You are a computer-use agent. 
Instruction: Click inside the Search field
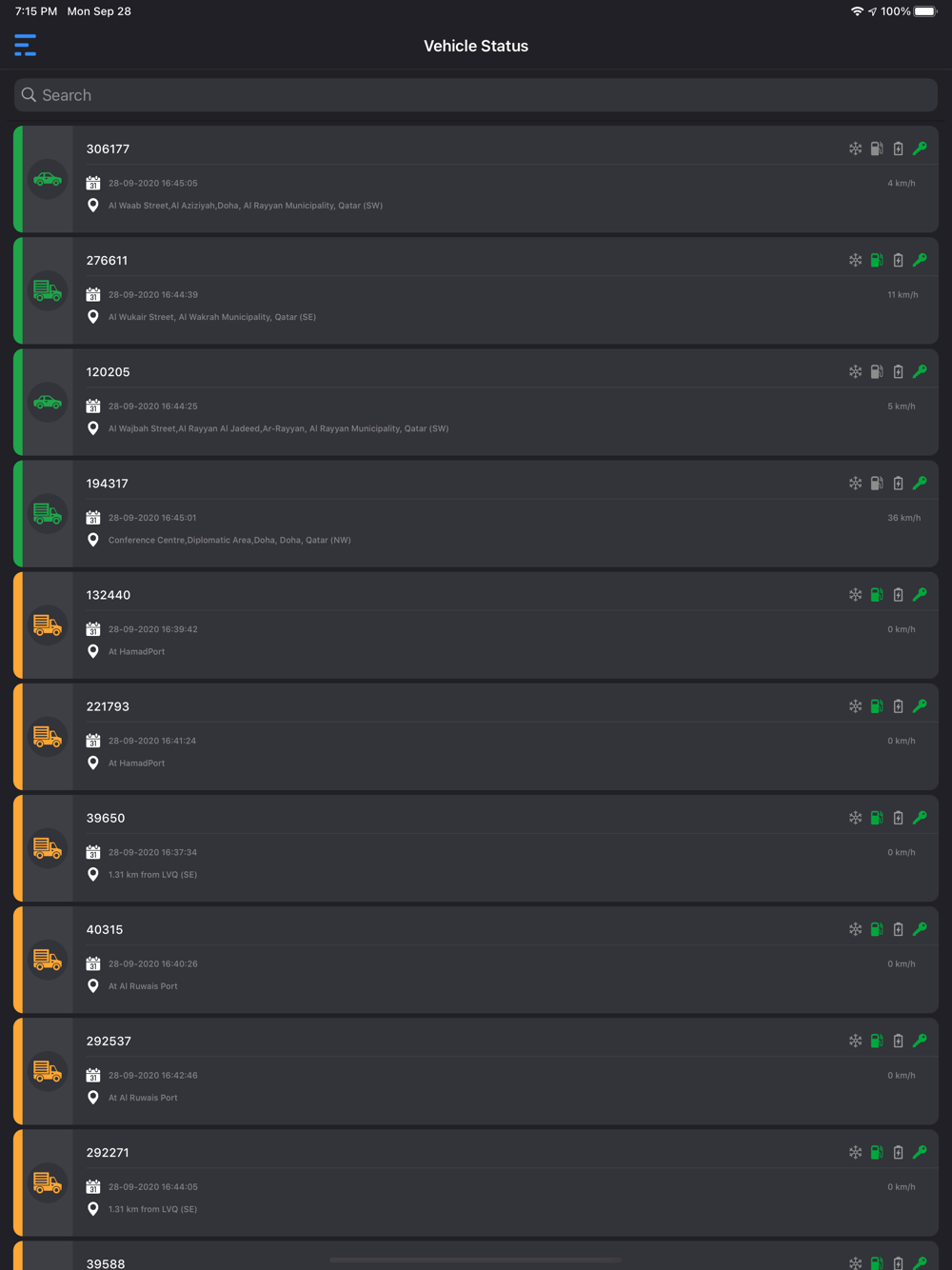(476, 95)
